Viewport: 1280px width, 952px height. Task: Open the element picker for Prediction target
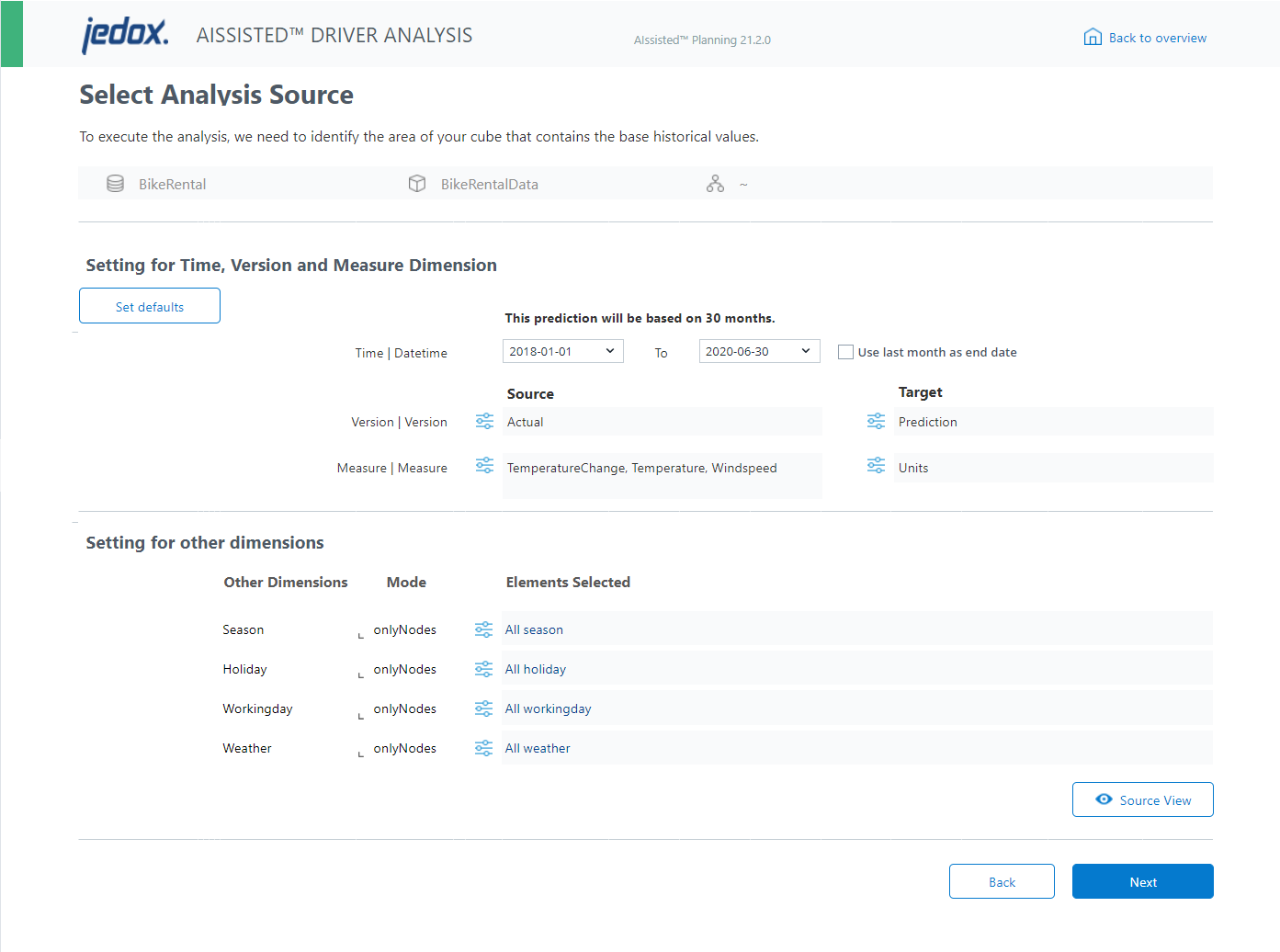point(876,421)
